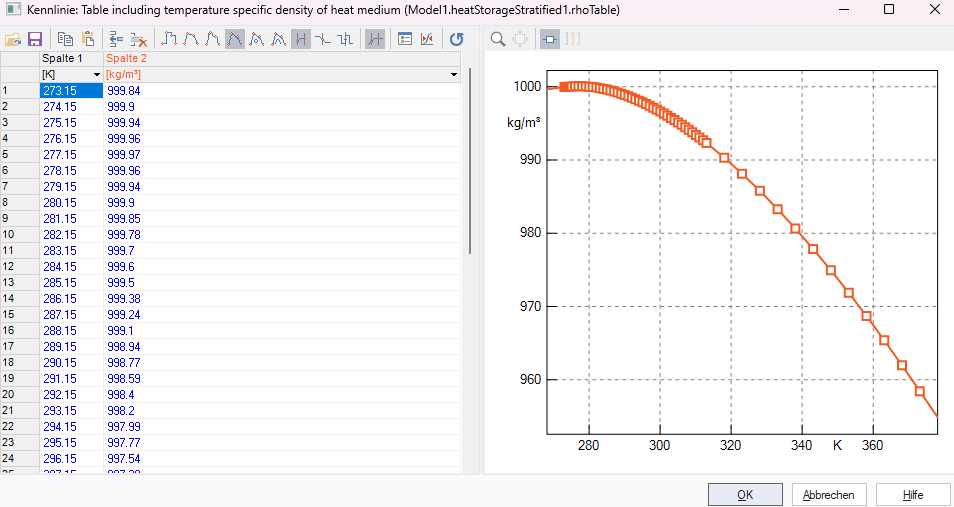Open the [K] unit dropdown
This screenshot has height=507, width=954.
coord(97,74)
